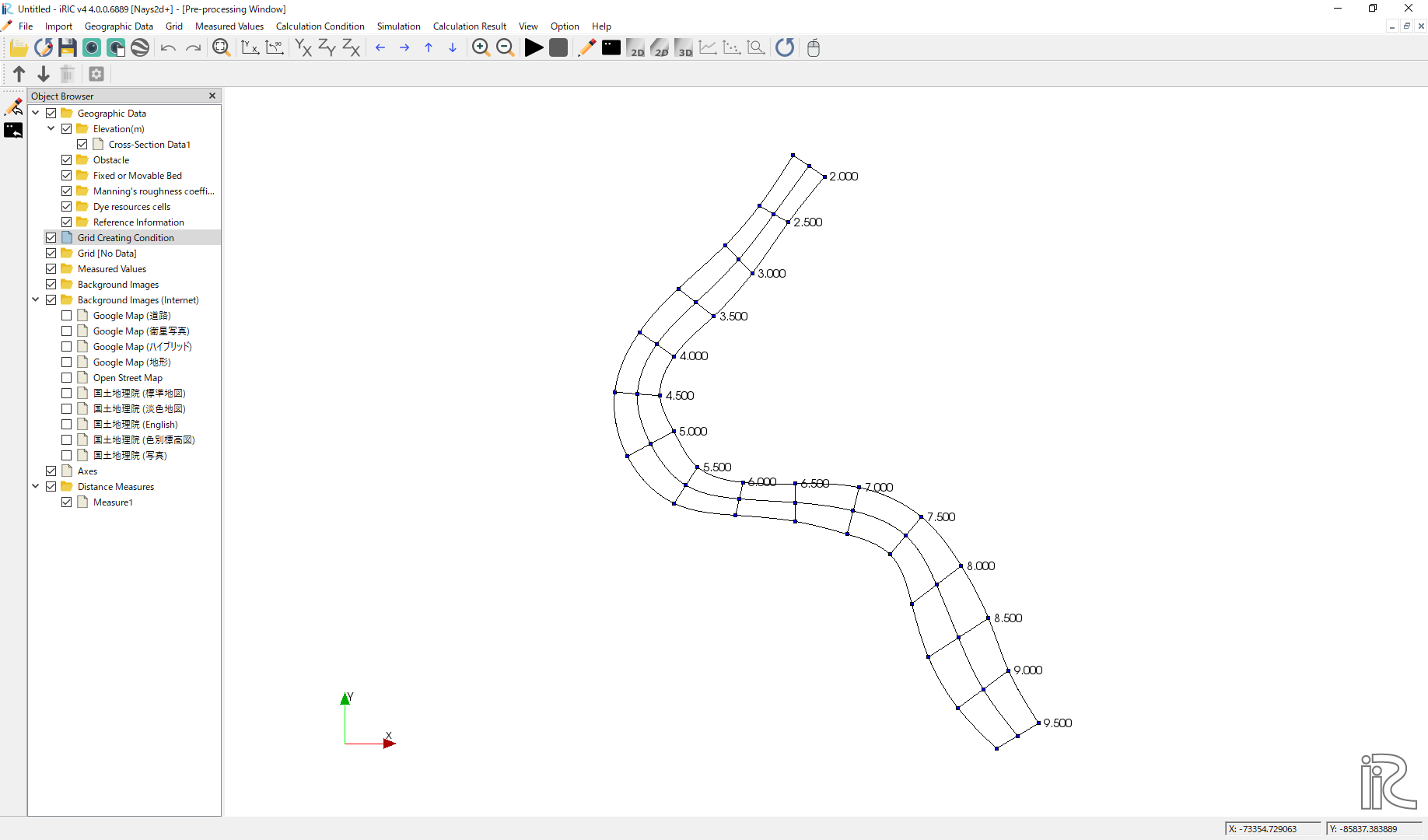Click the Zoom Out magnifier icon
Viewport: 1428px width, 840px height.
pos(506,48)
